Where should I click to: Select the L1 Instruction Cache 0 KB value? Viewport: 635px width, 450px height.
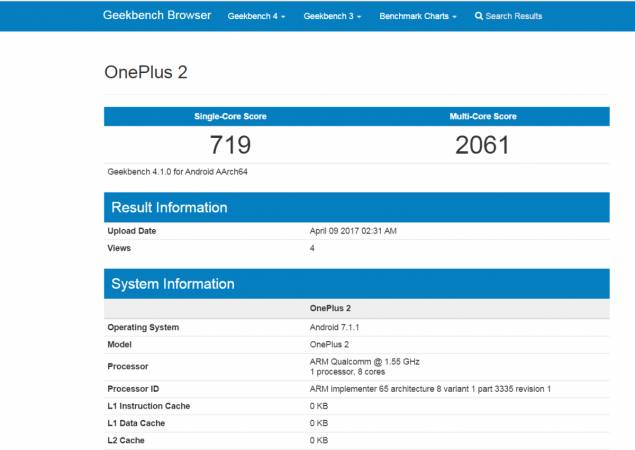319,406
